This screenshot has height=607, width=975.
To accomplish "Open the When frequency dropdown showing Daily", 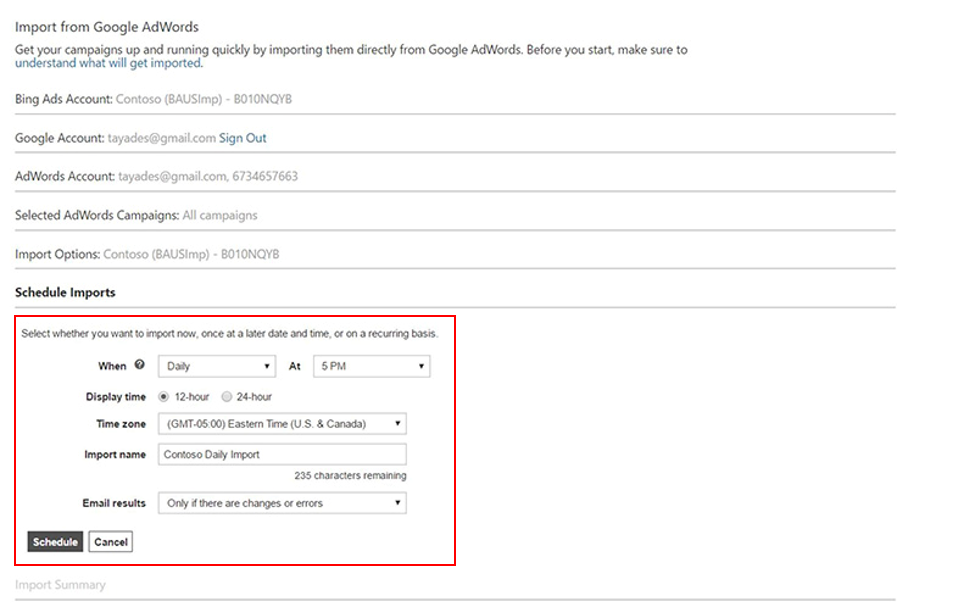I will pos(217,366).
